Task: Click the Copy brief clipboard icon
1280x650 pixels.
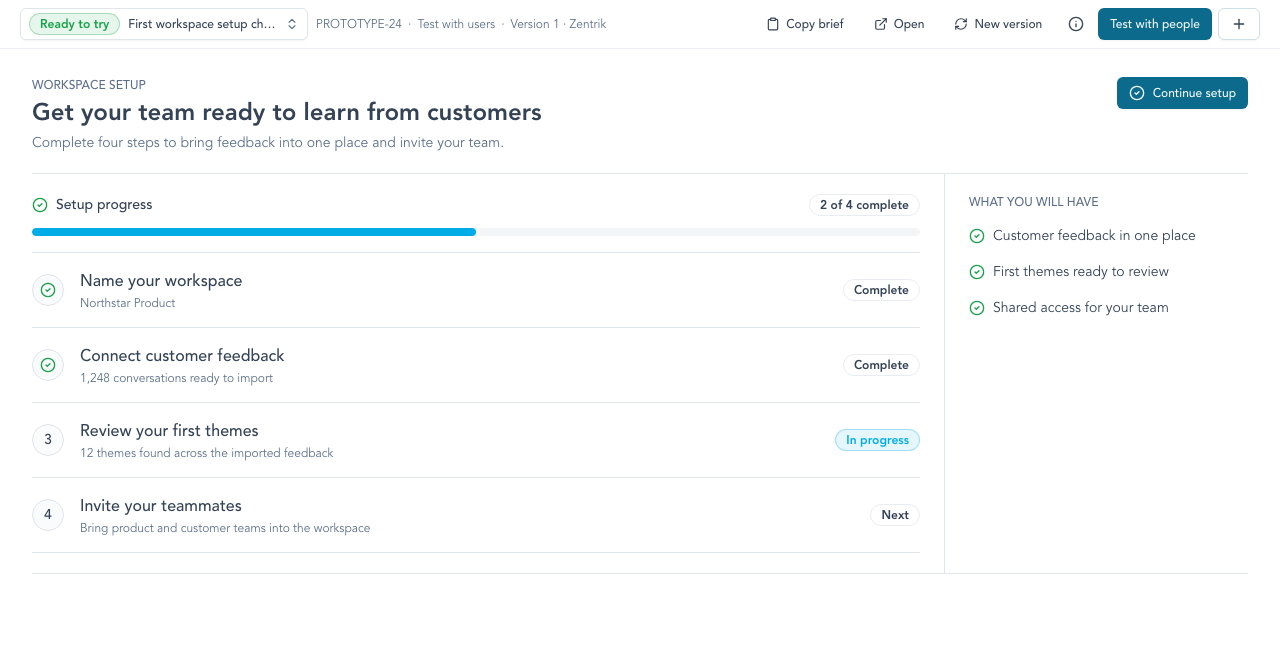Action: (x=773, y=24)
